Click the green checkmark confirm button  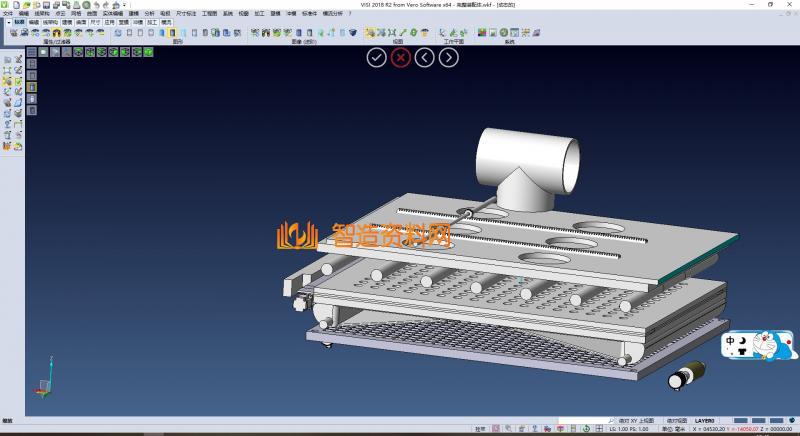coord(376,57)
